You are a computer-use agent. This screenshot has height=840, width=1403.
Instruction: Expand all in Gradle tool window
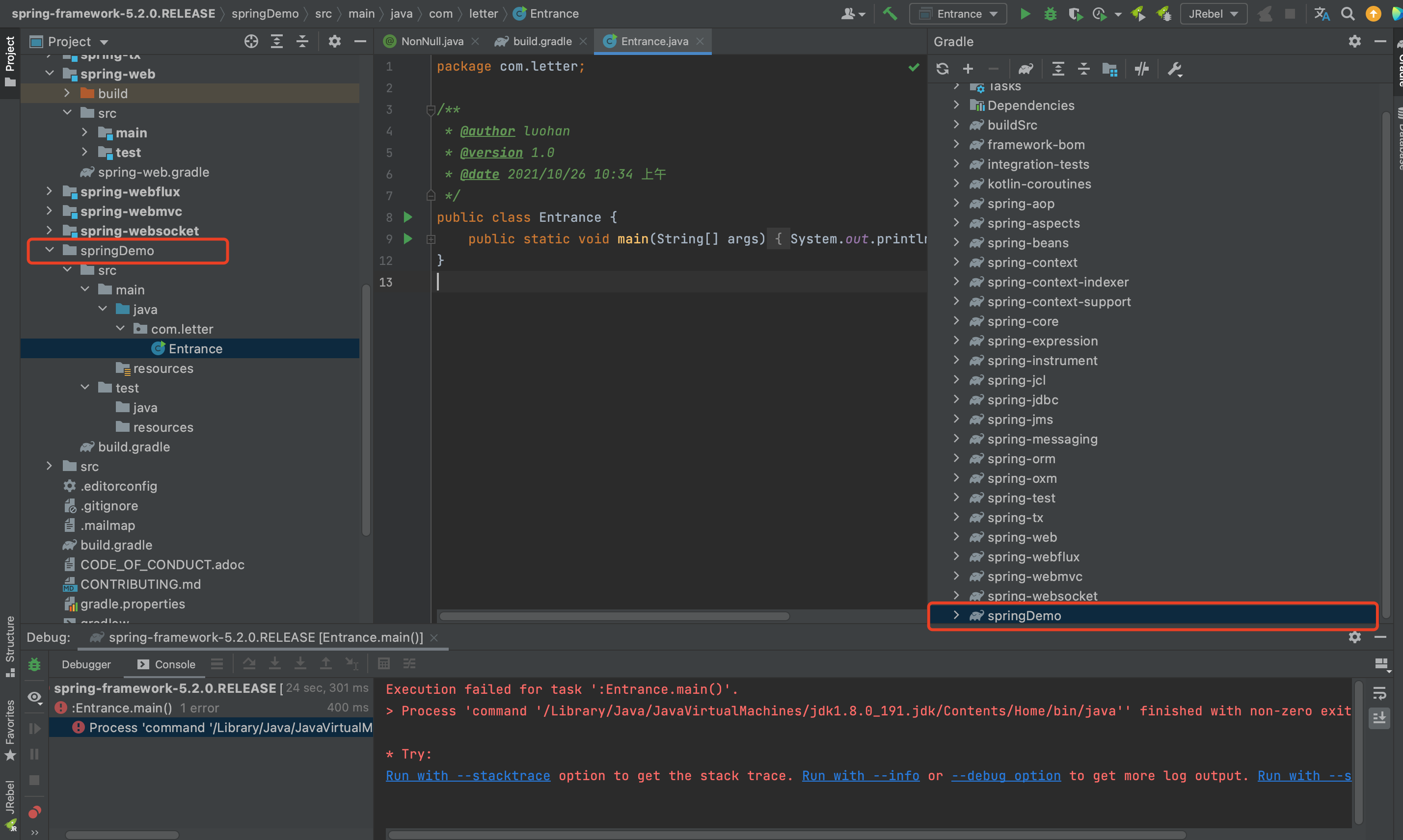tap(1057, 69)
